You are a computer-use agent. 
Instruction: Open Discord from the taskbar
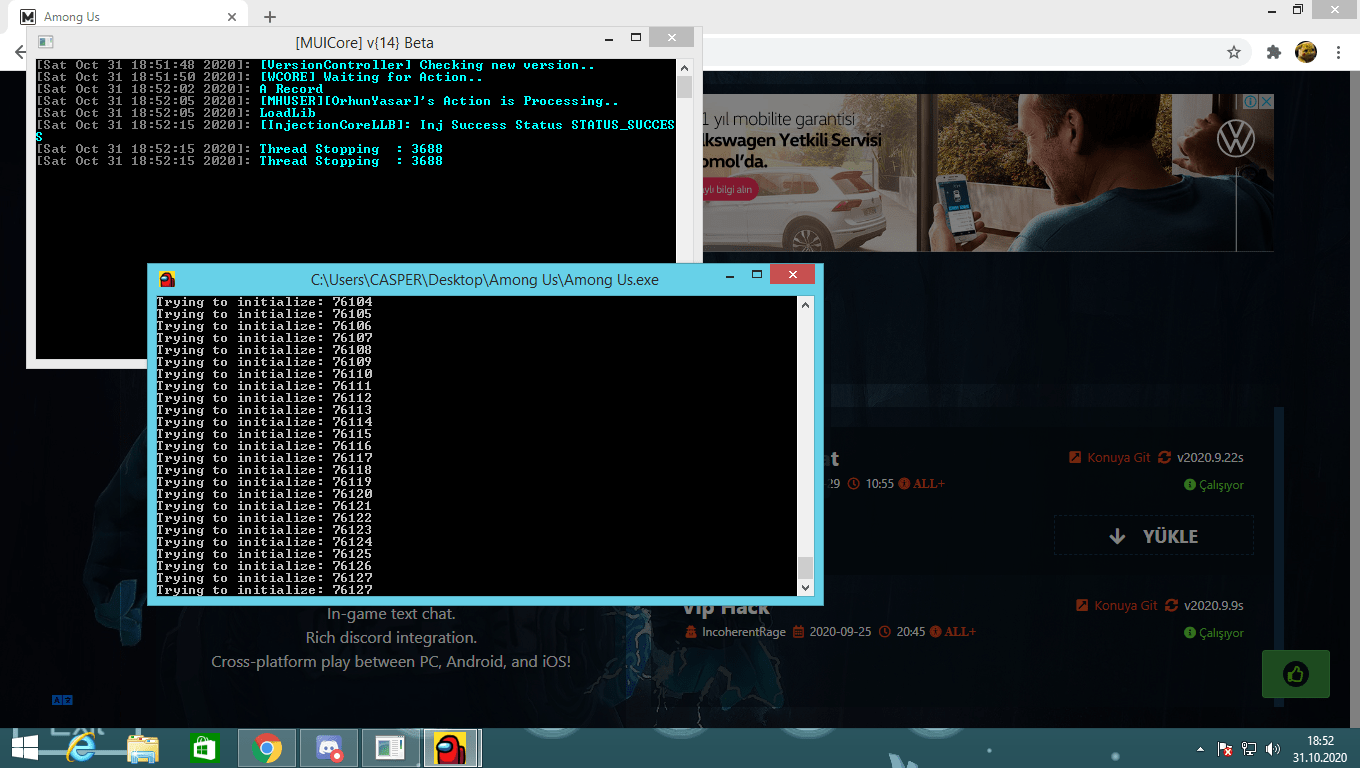point(328,748)
